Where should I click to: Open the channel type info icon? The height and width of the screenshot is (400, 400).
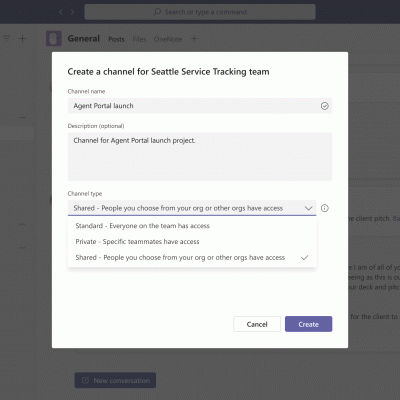[324, 208]
